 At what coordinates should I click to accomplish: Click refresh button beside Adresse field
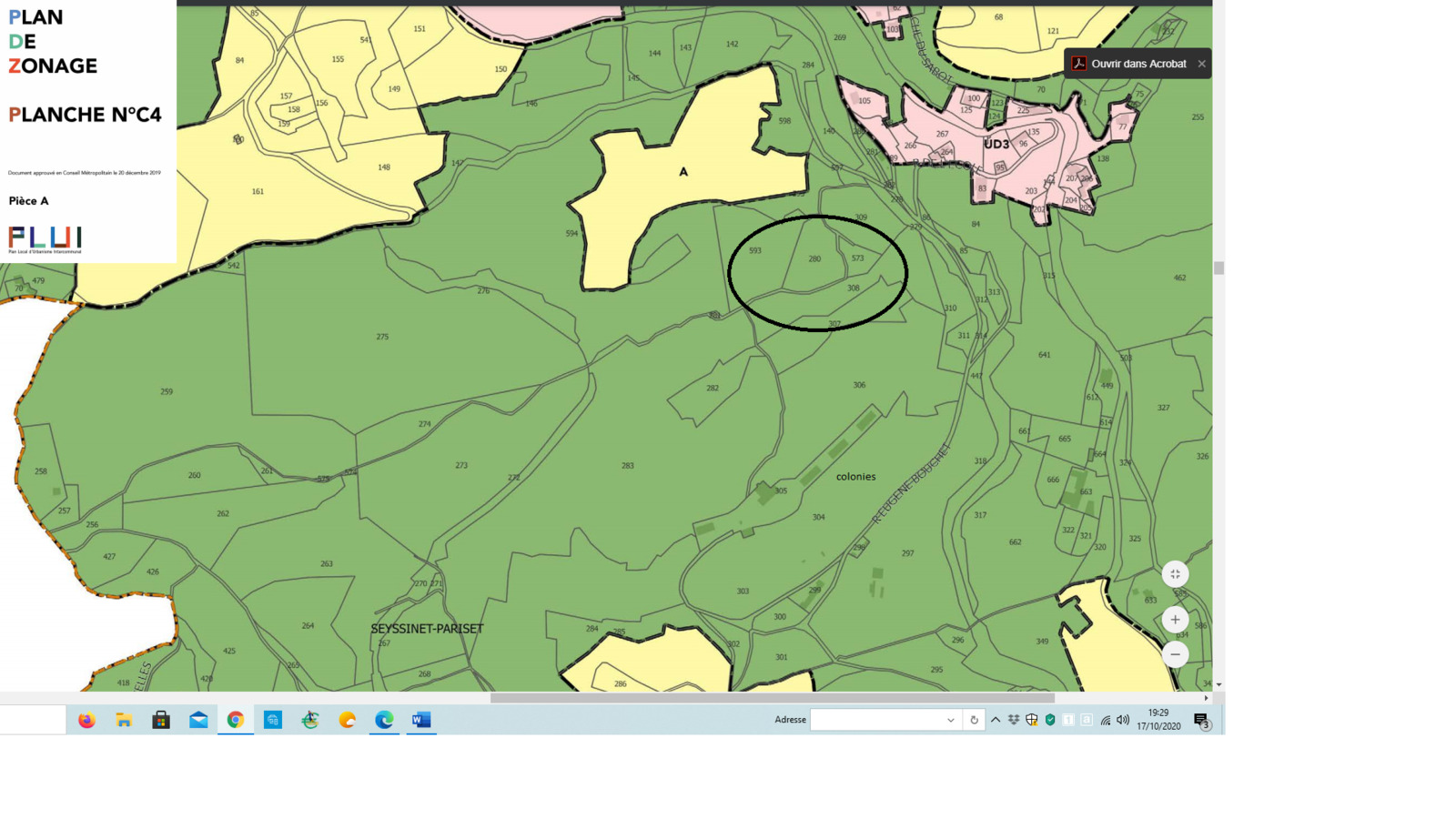pyautogui.click(x=974, y=720)
